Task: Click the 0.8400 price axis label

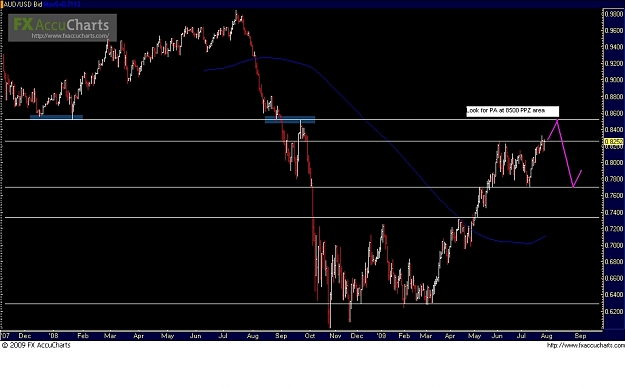Action: point(614,130)
